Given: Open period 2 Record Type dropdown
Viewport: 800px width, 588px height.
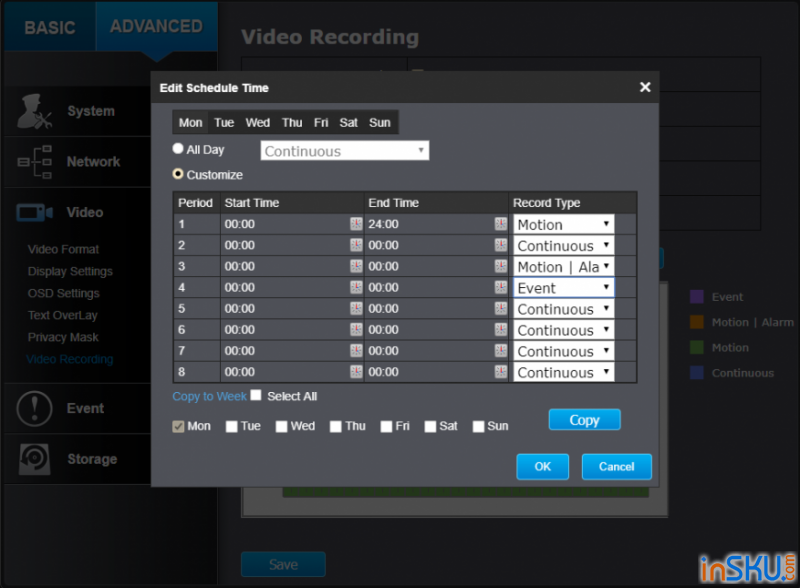Looking at the screenshot, I should click(x=564, y=245).
